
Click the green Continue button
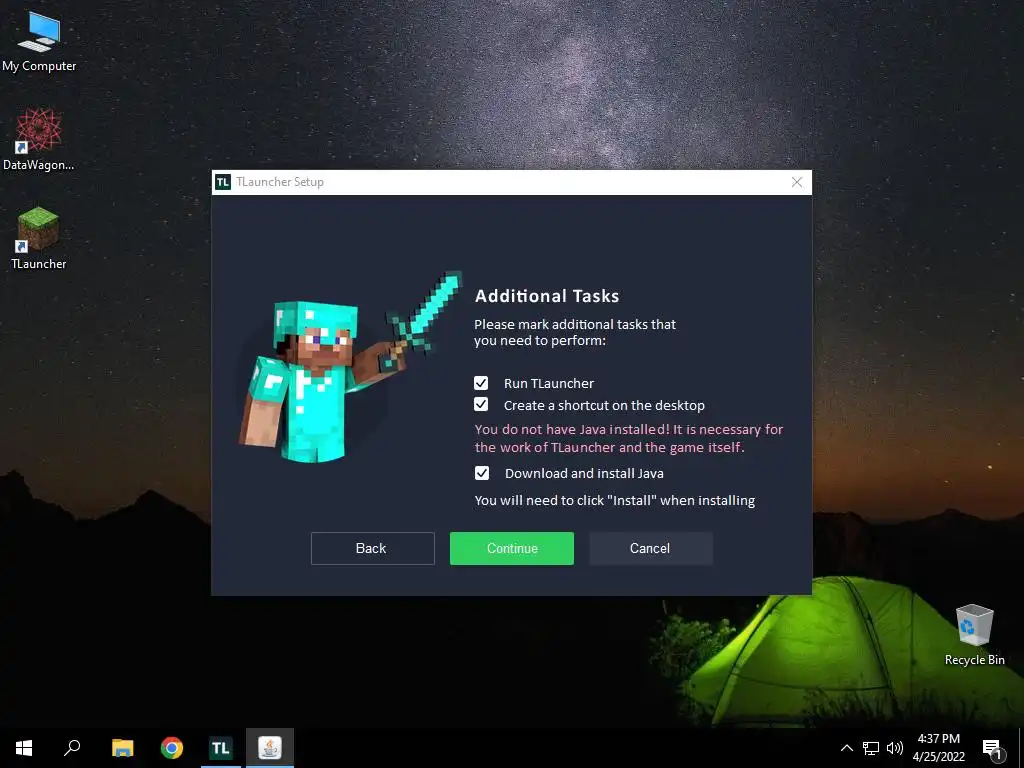(511, 548)
